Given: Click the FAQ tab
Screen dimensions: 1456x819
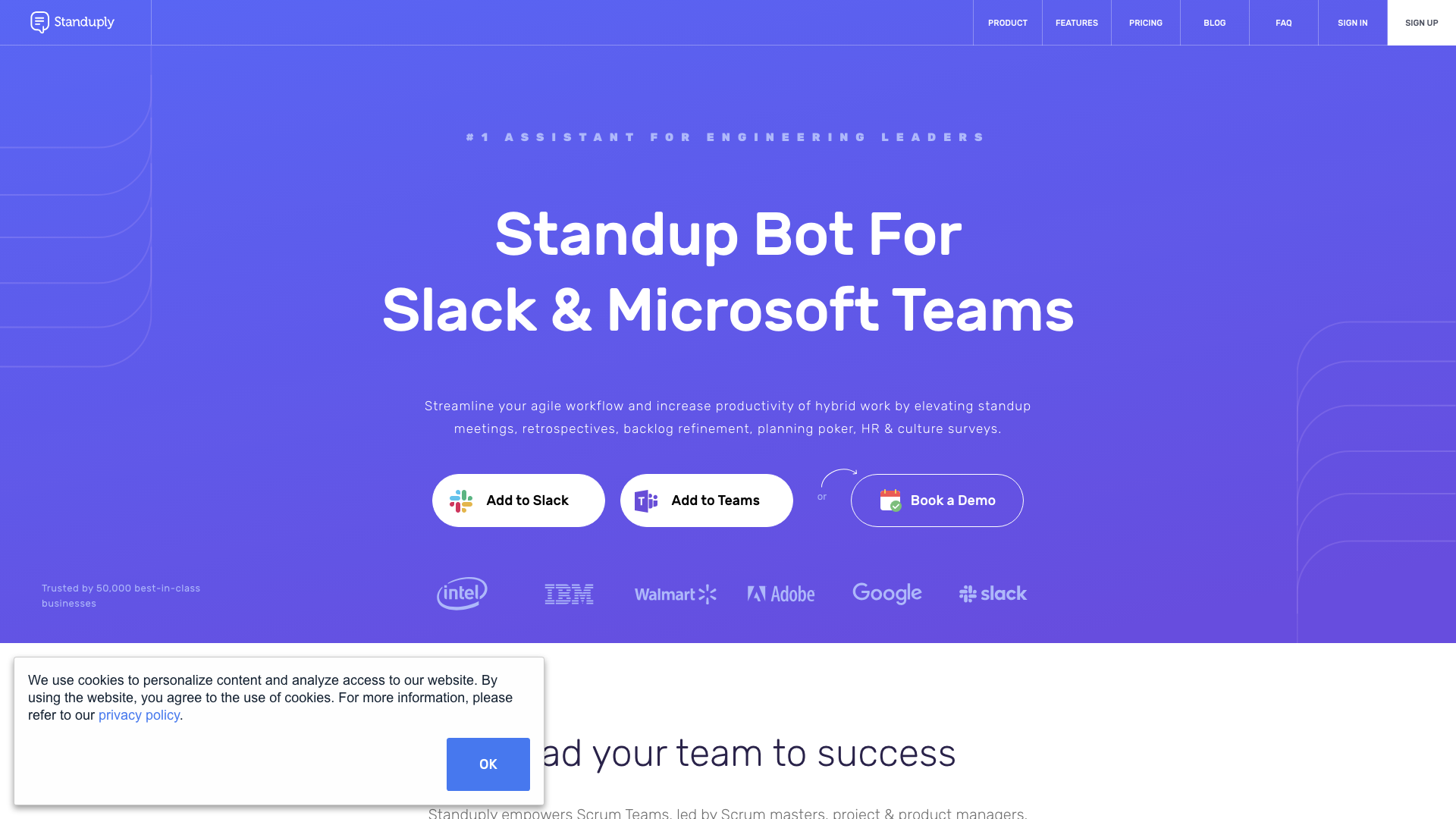Looking at the screenshot, I should coord(1284,22).
